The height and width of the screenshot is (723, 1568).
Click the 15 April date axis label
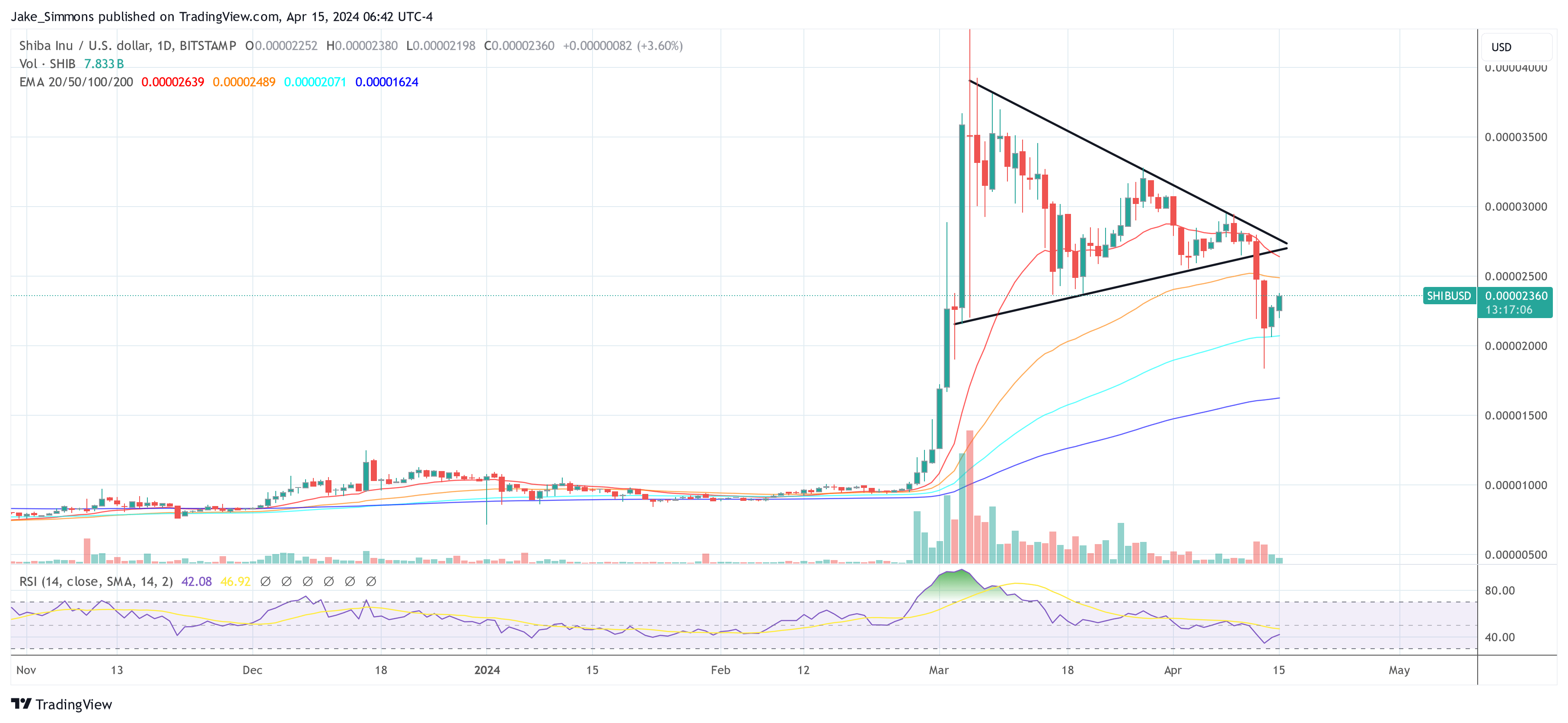[1279, 670]
